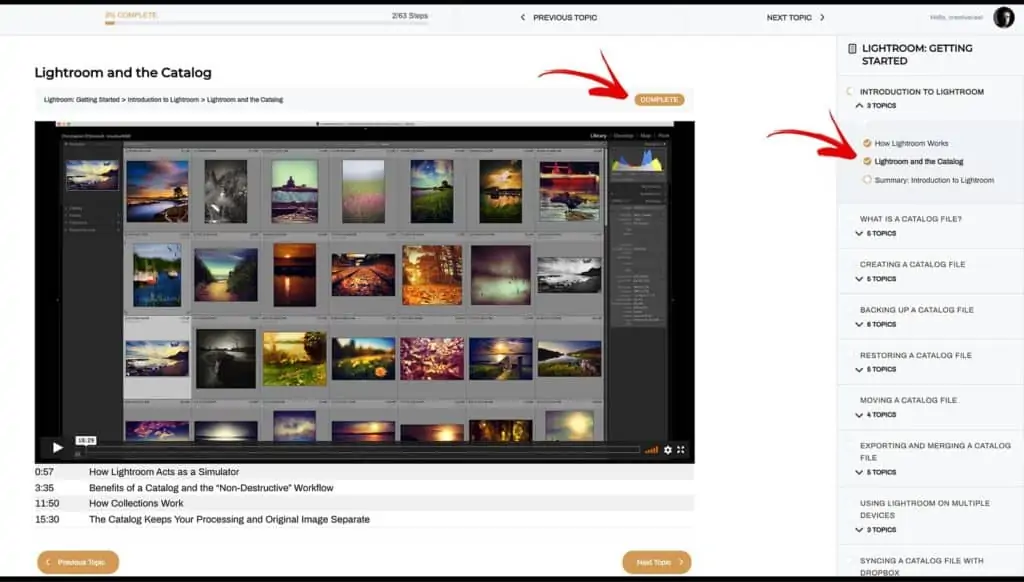1024x582 pixels.
Task: Click the course icon beside Lightroom: Getting Started
Action: (852, 48)
